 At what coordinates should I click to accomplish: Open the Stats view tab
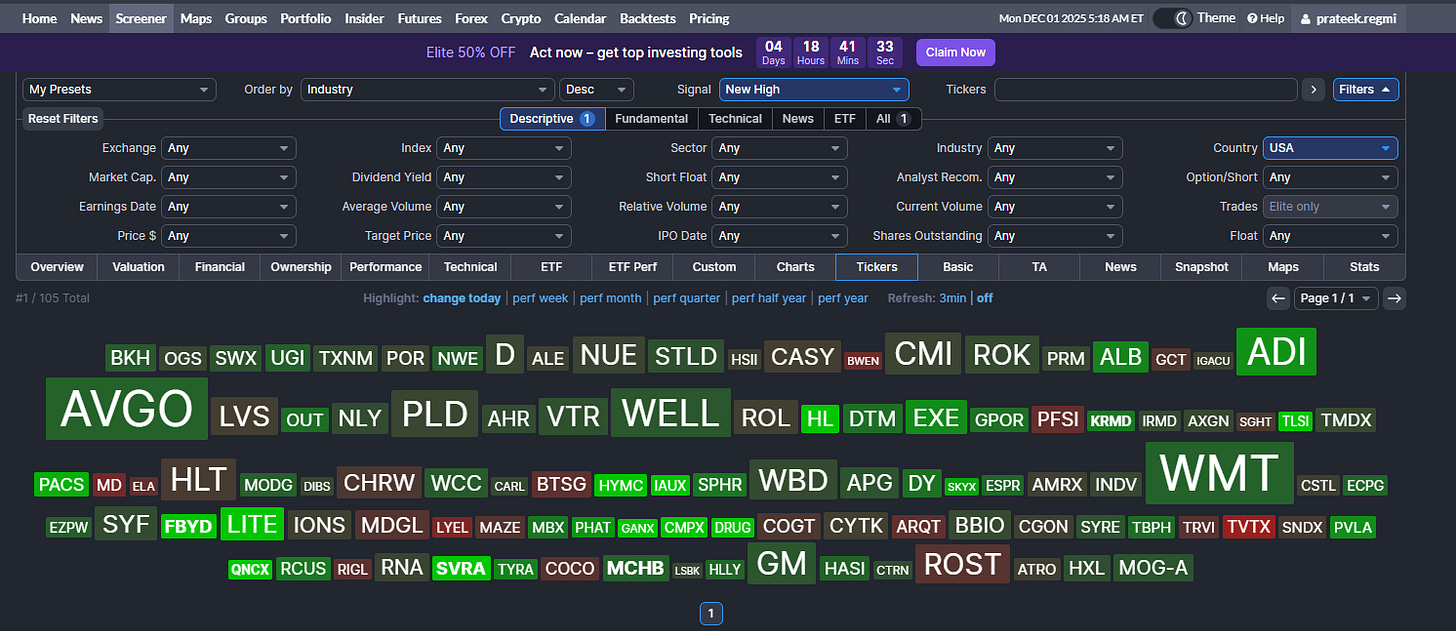(1364, 267)
